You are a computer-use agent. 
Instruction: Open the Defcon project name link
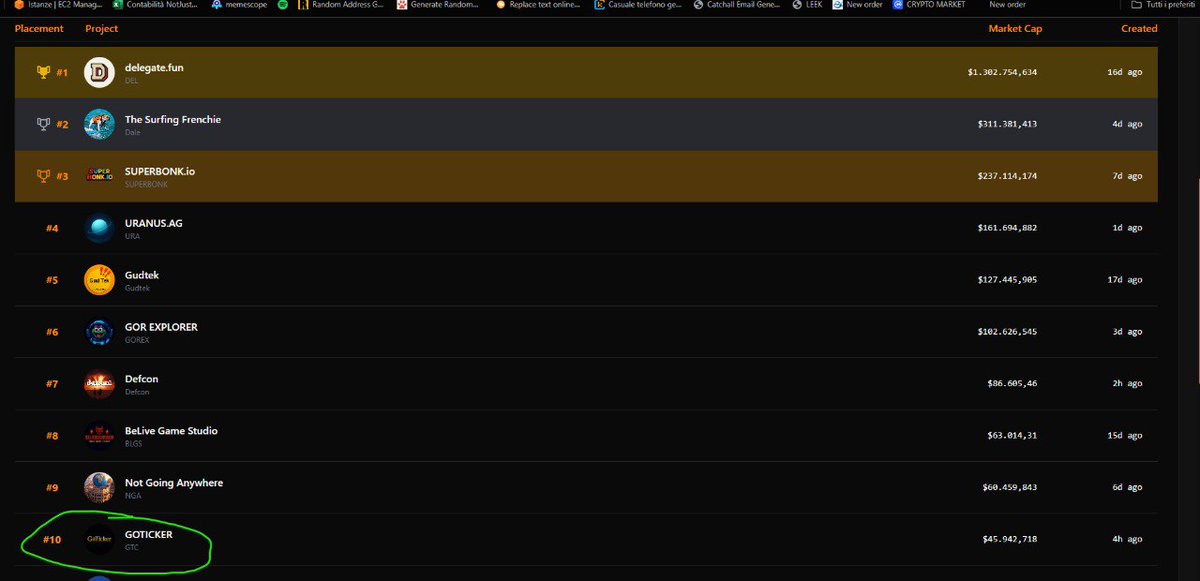click(x=141, y=379)
